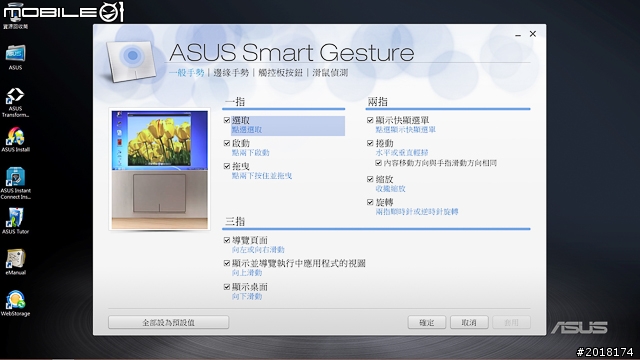Open WebStorage desktop shortcut
This screenshot has height=360, width=640.
[x=15, y=304]
